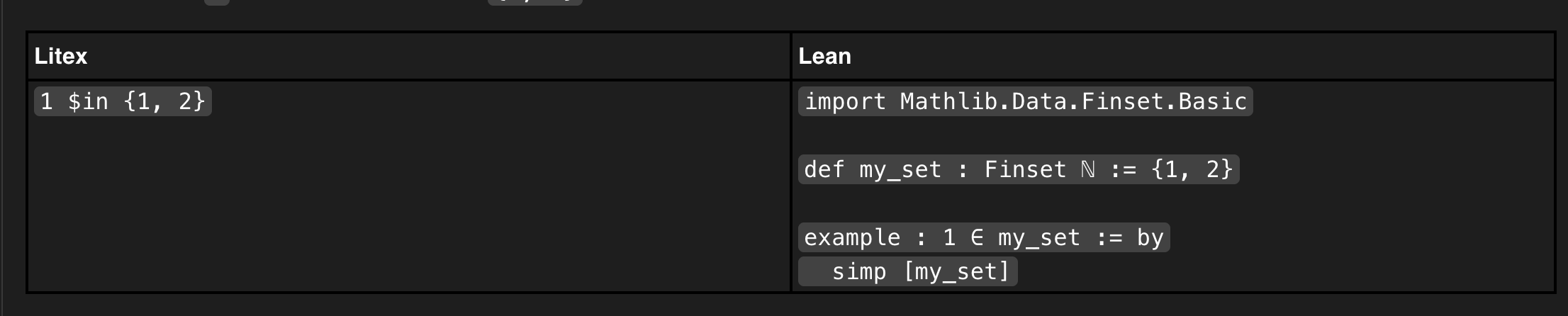Click the leading "1" in Litex code
The width and height of the screenshot is (1568, 316).
point(47,101)
